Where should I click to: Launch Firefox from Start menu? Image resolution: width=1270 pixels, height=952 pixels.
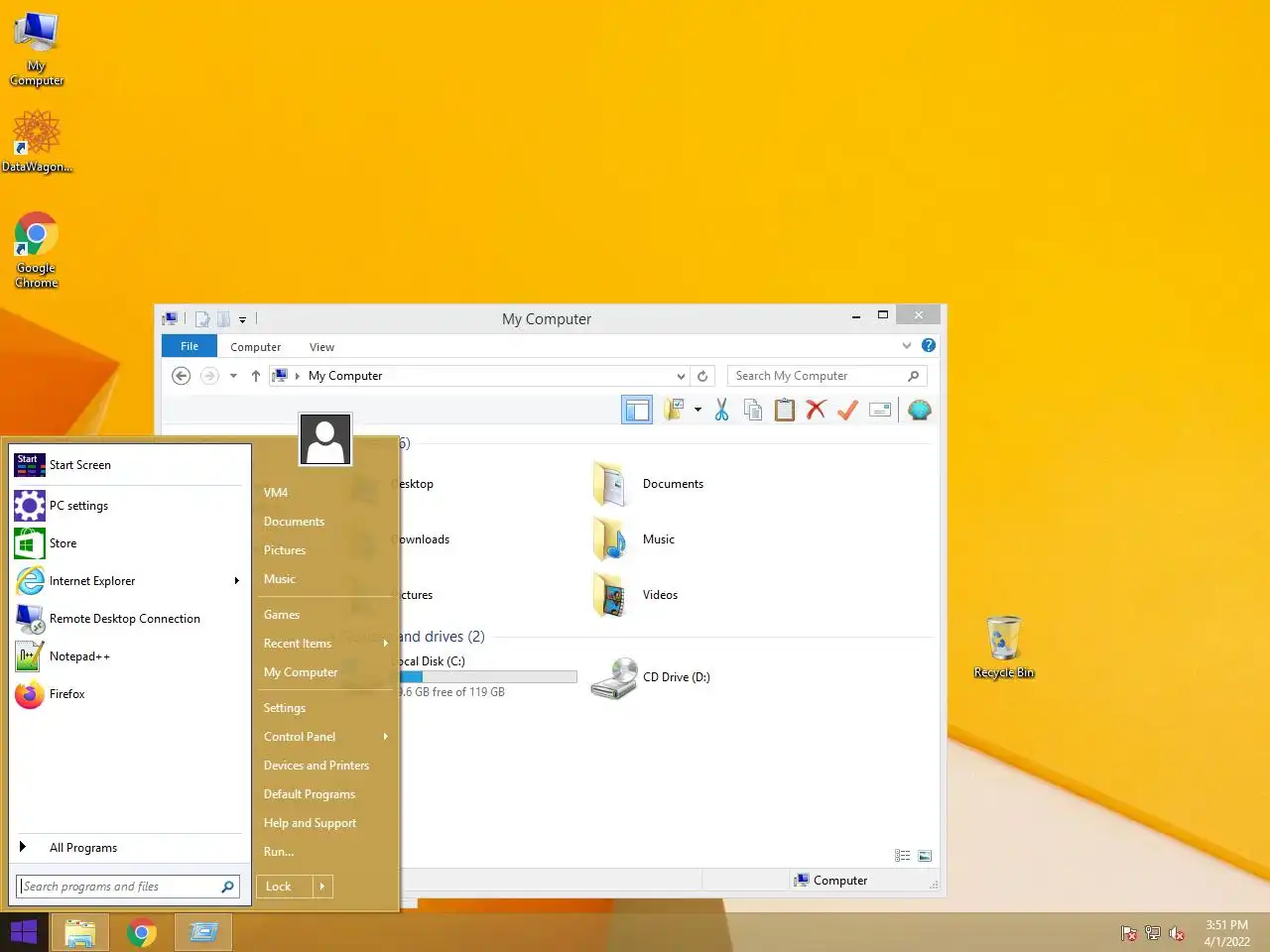pos(128,694)
